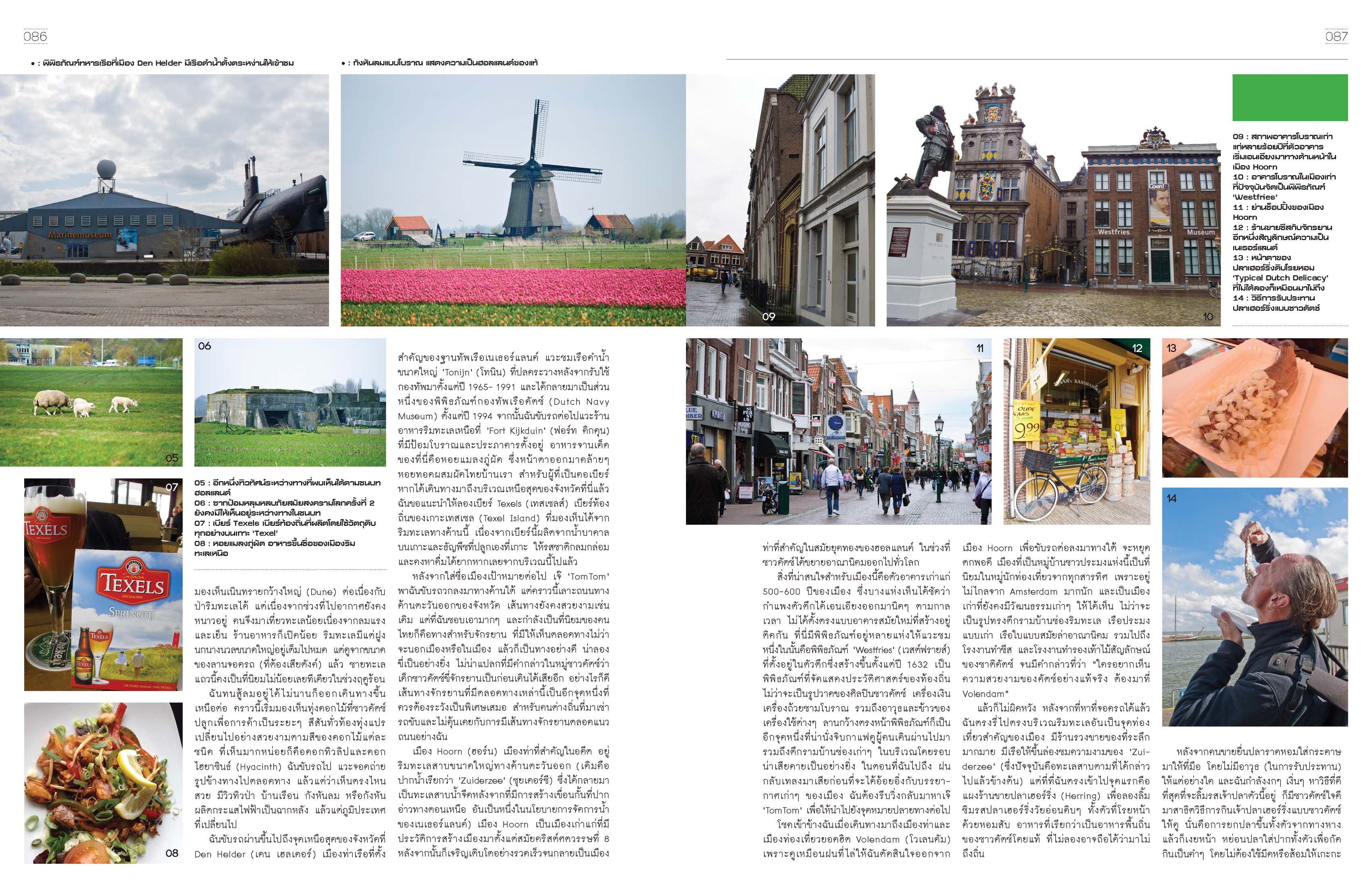Click the leaning old buildings photo 09
This screenshot has height=888, width=1372.
[x=780, y=200]
